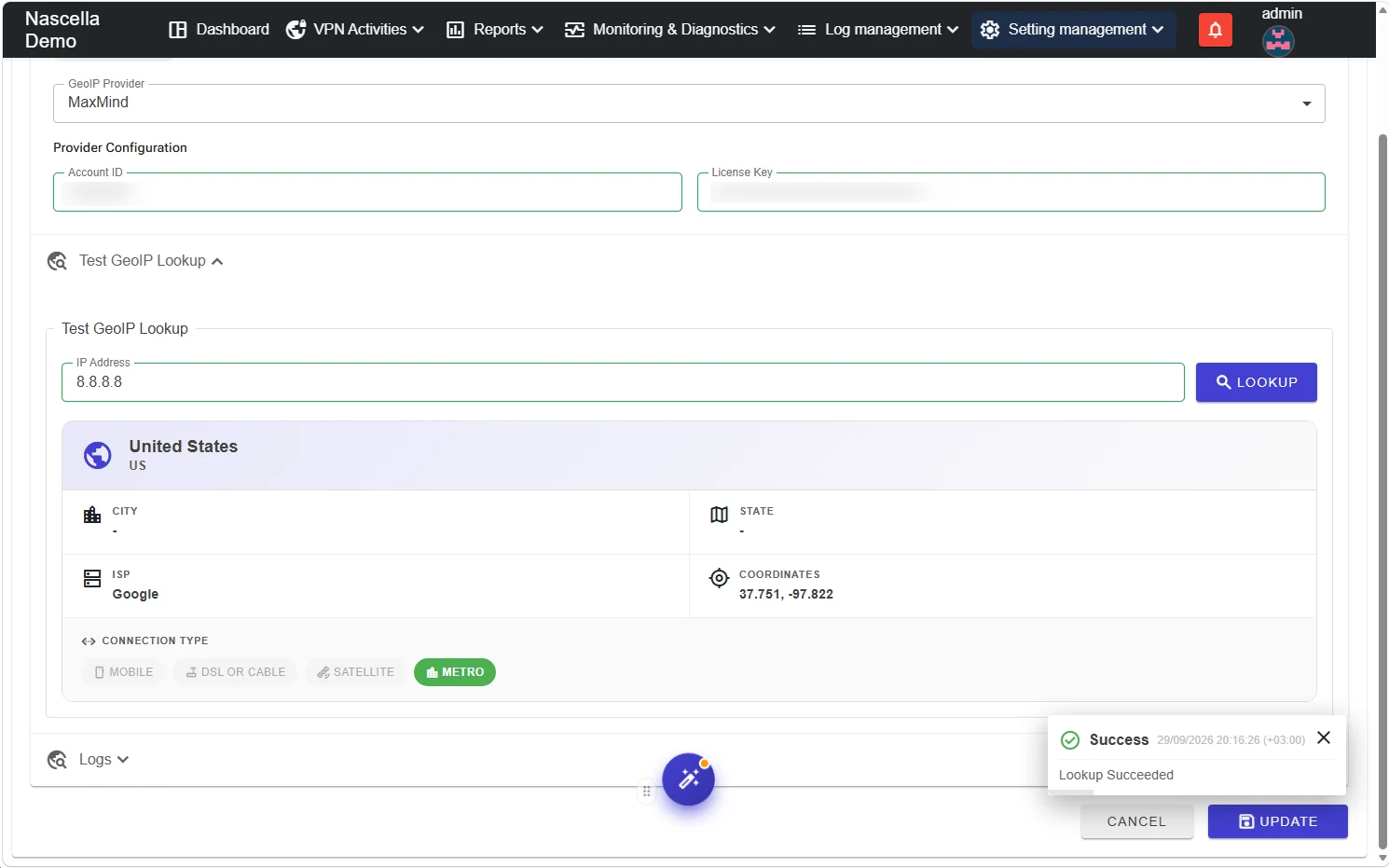Click the Coordinates target icon

(x=719, y=578)
